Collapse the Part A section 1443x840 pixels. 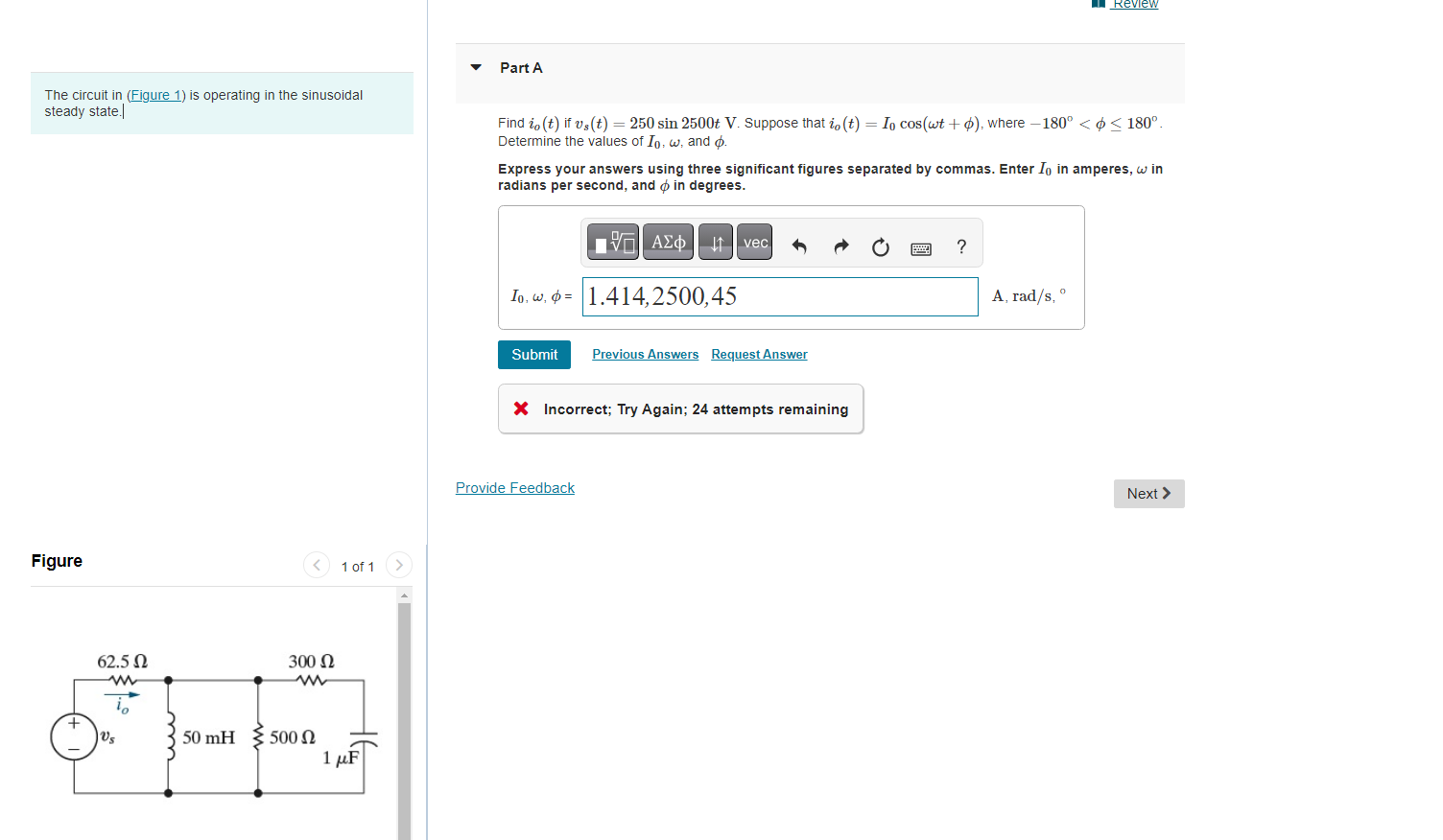point(476,67)
